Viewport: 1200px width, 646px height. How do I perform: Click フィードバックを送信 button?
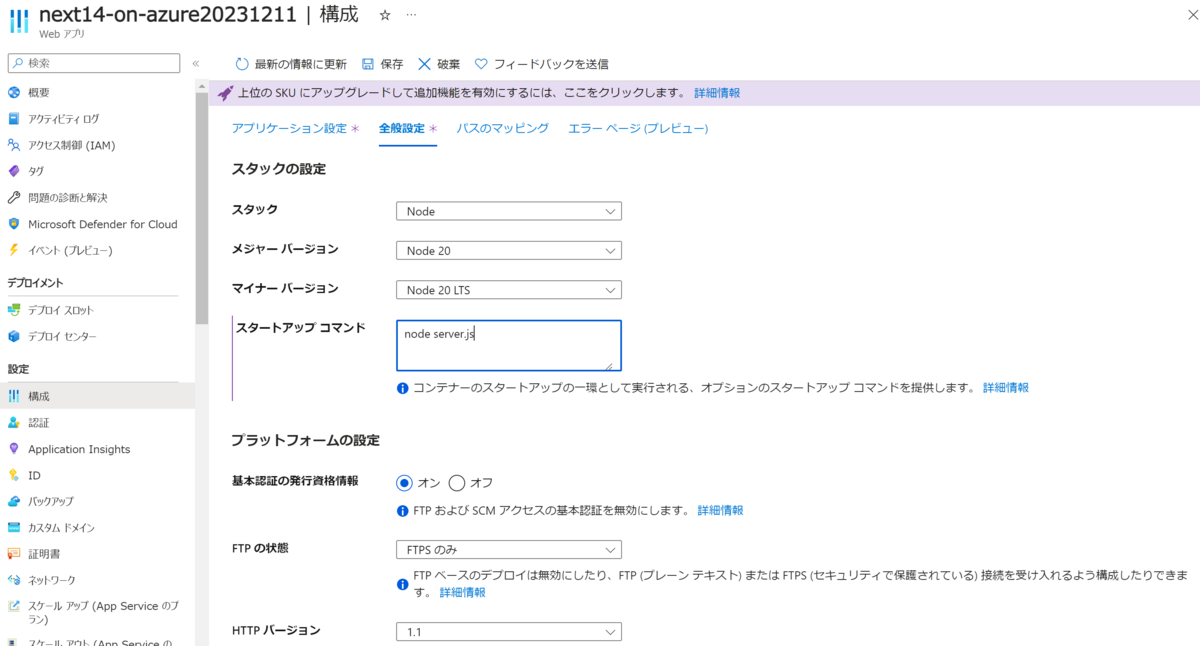[541, 64]
